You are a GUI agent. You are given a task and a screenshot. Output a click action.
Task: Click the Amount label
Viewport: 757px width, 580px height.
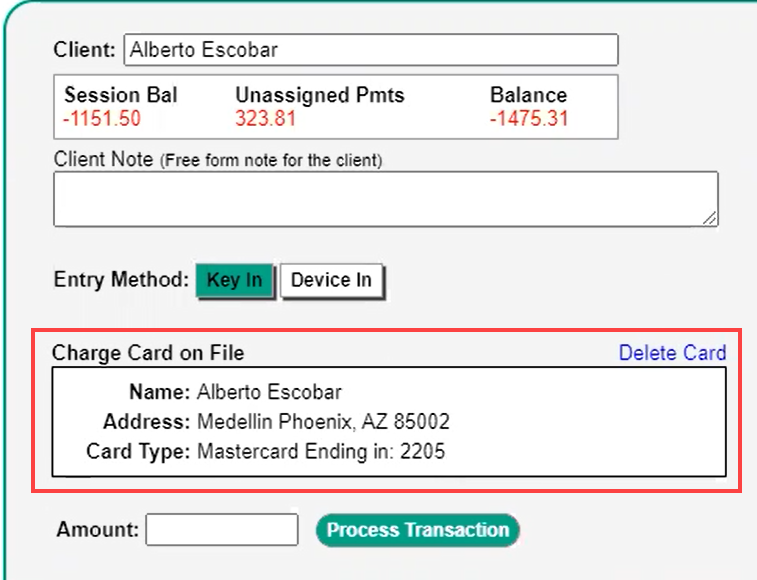[98, 530]
